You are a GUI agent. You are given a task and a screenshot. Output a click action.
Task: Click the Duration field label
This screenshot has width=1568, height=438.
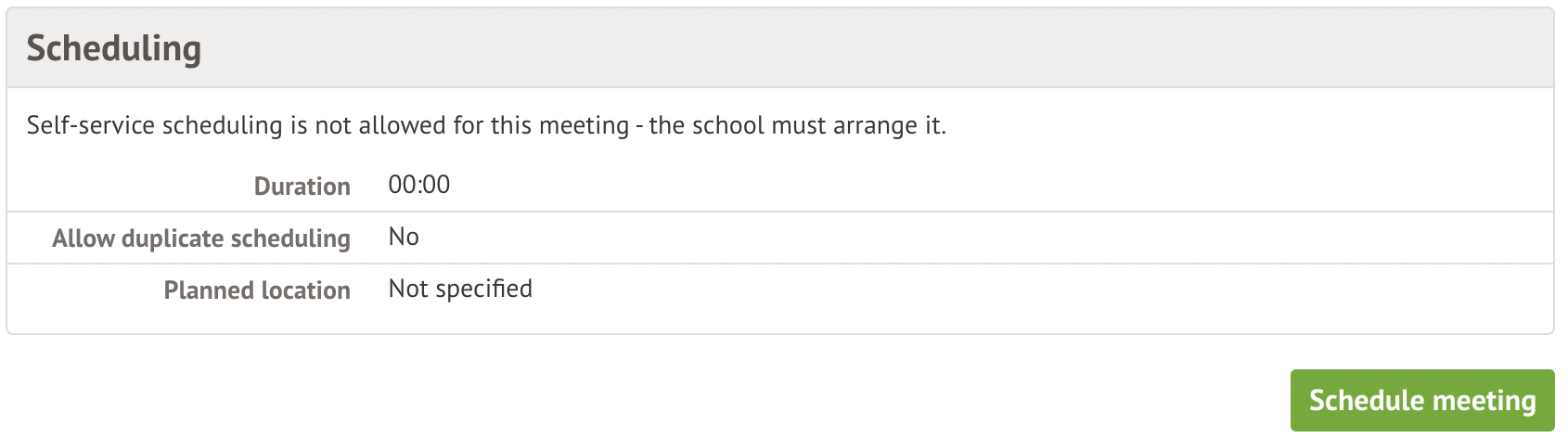(x=302, y=187)
